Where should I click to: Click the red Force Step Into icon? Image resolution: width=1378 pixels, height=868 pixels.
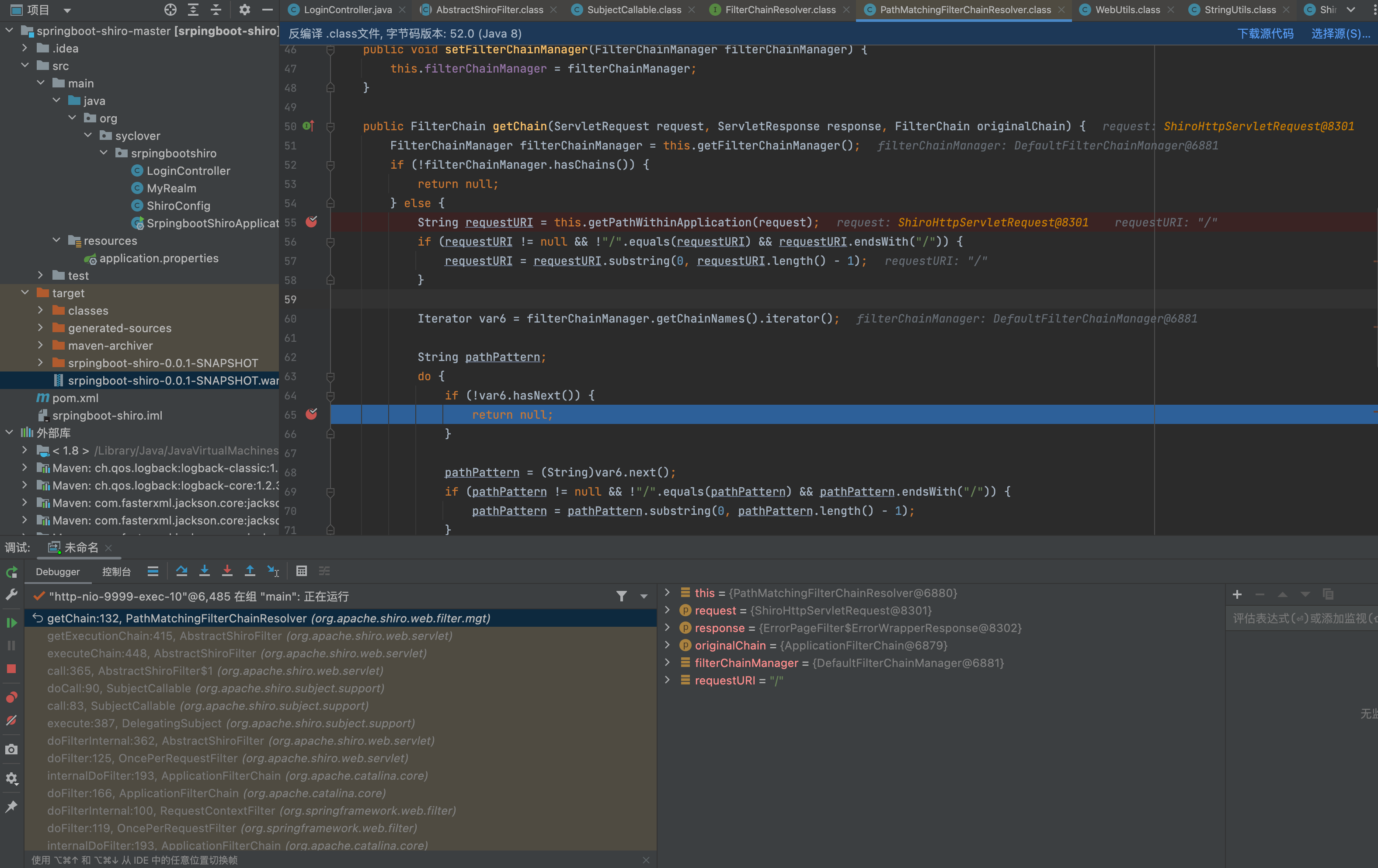227,571
